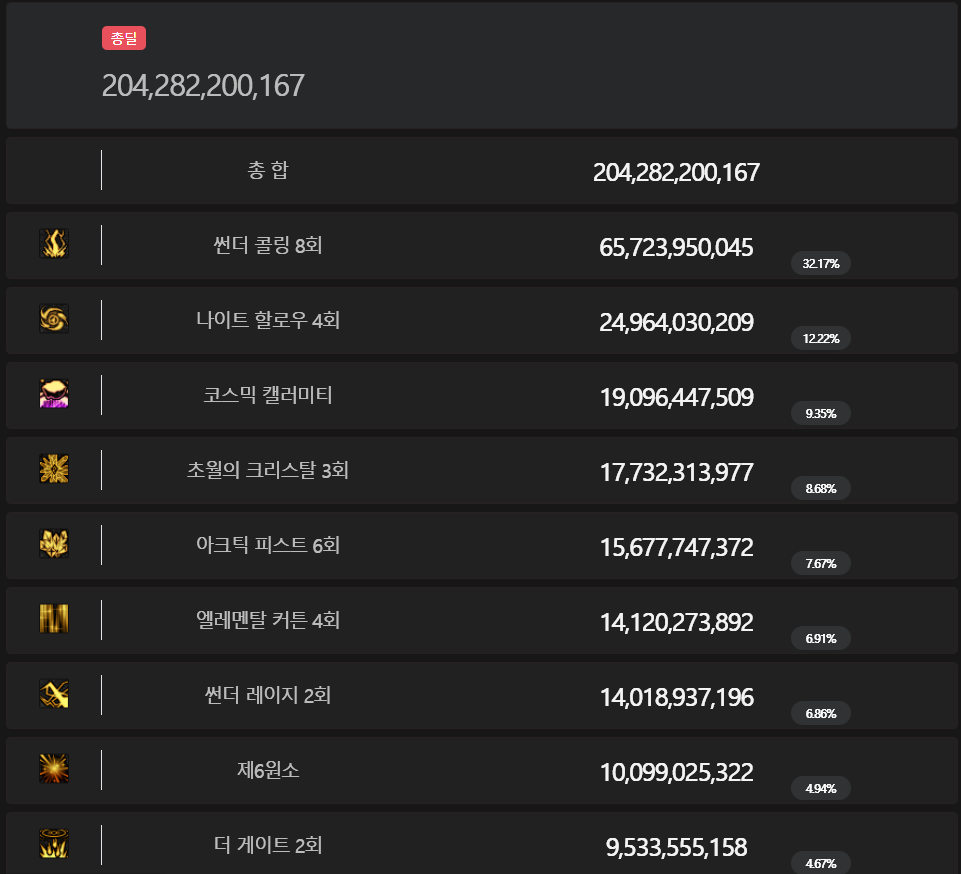Click the 더 게이트 skill icon
The image size is (961, 874).
54,844
